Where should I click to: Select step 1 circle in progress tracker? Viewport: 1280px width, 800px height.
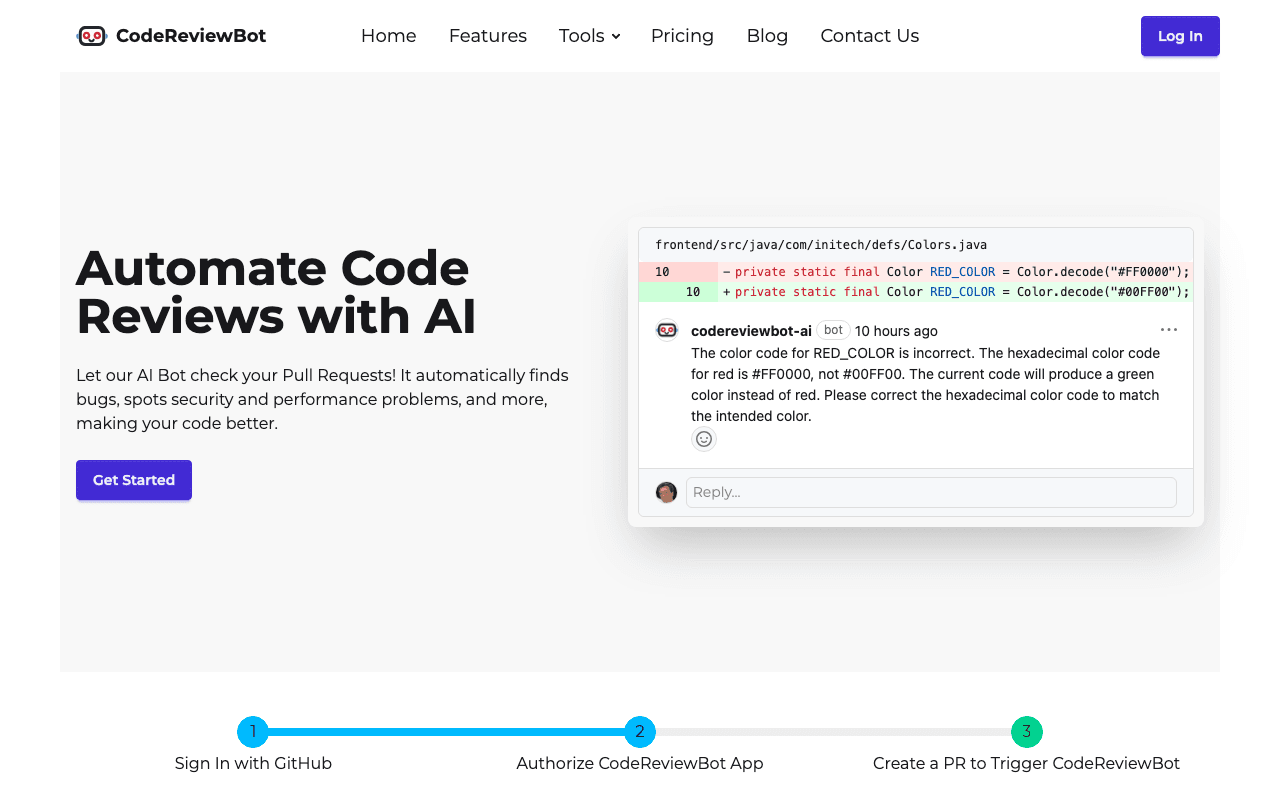coord(253,732)
